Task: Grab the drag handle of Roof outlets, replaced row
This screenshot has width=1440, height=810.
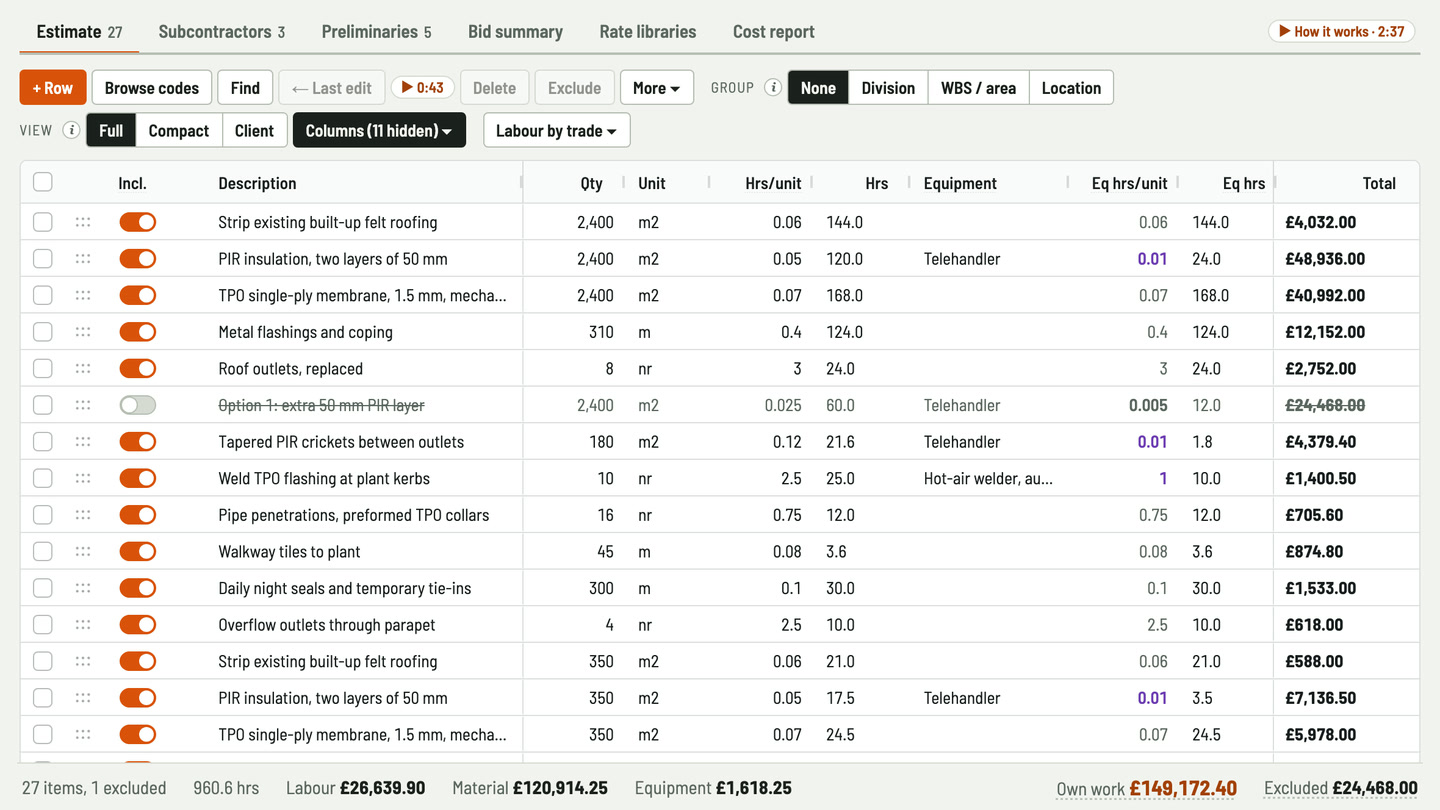Action: tap(83, 369)
